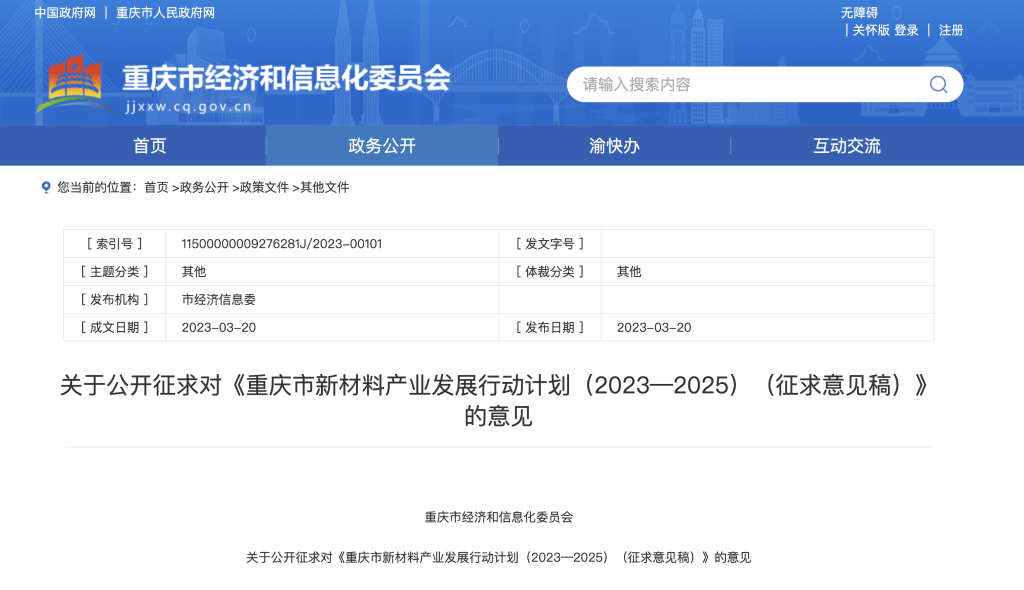Select the document index number 11500000009276281J
The height and width of the screenshot is (590, 1024).
[280, 243]
